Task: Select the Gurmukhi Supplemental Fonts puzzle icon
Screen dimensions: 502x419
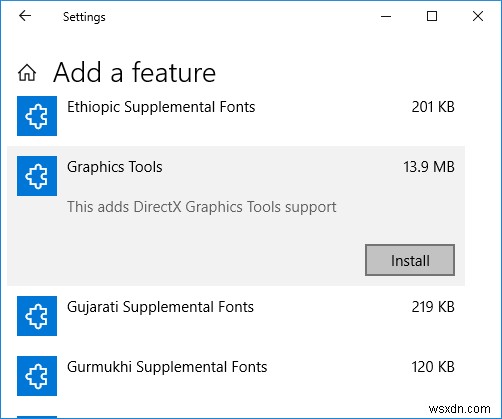Action: (37, 376)
